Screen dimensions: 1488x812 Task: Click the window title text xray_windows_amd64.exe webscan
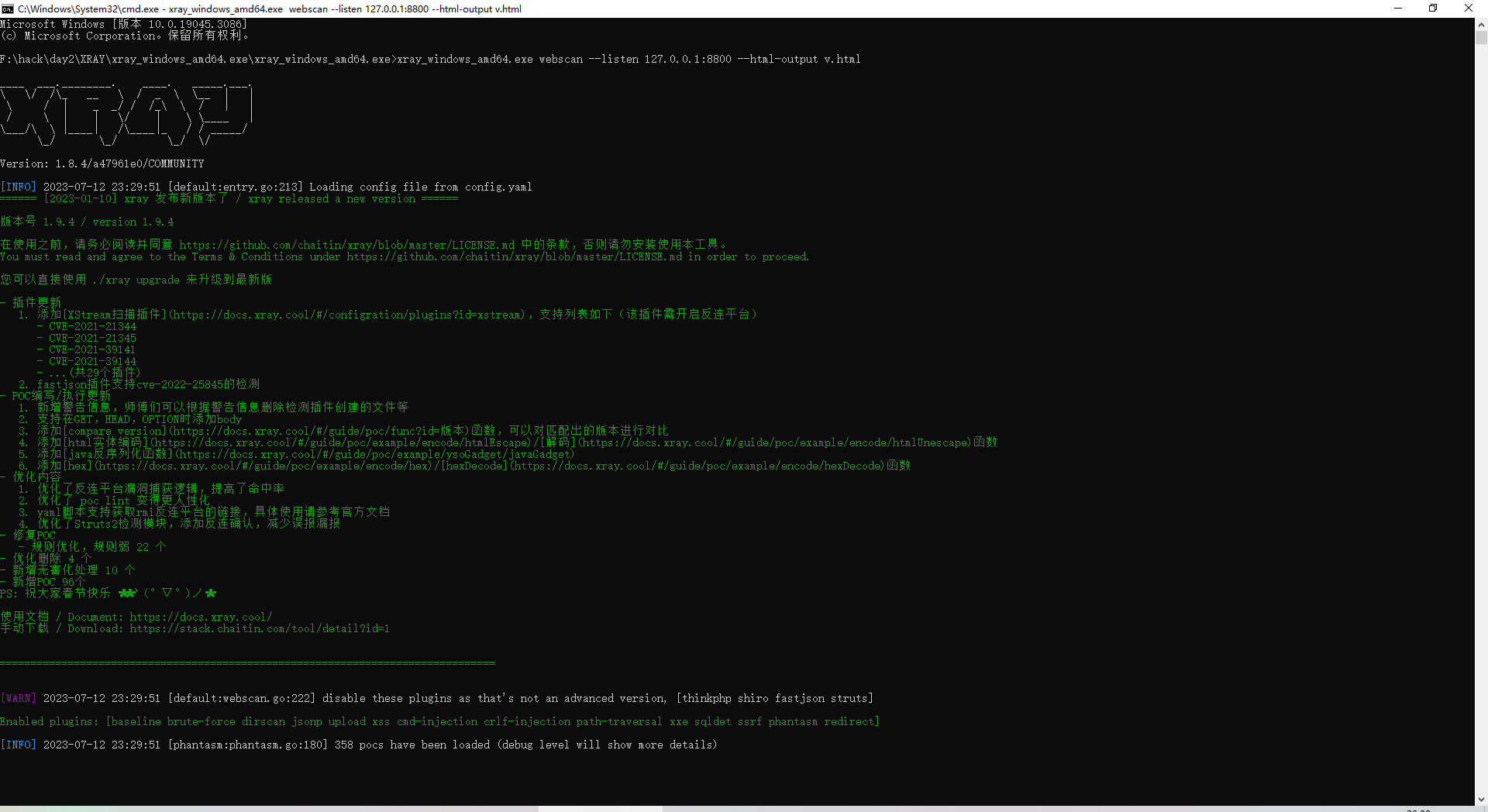[x=248, y=9]
